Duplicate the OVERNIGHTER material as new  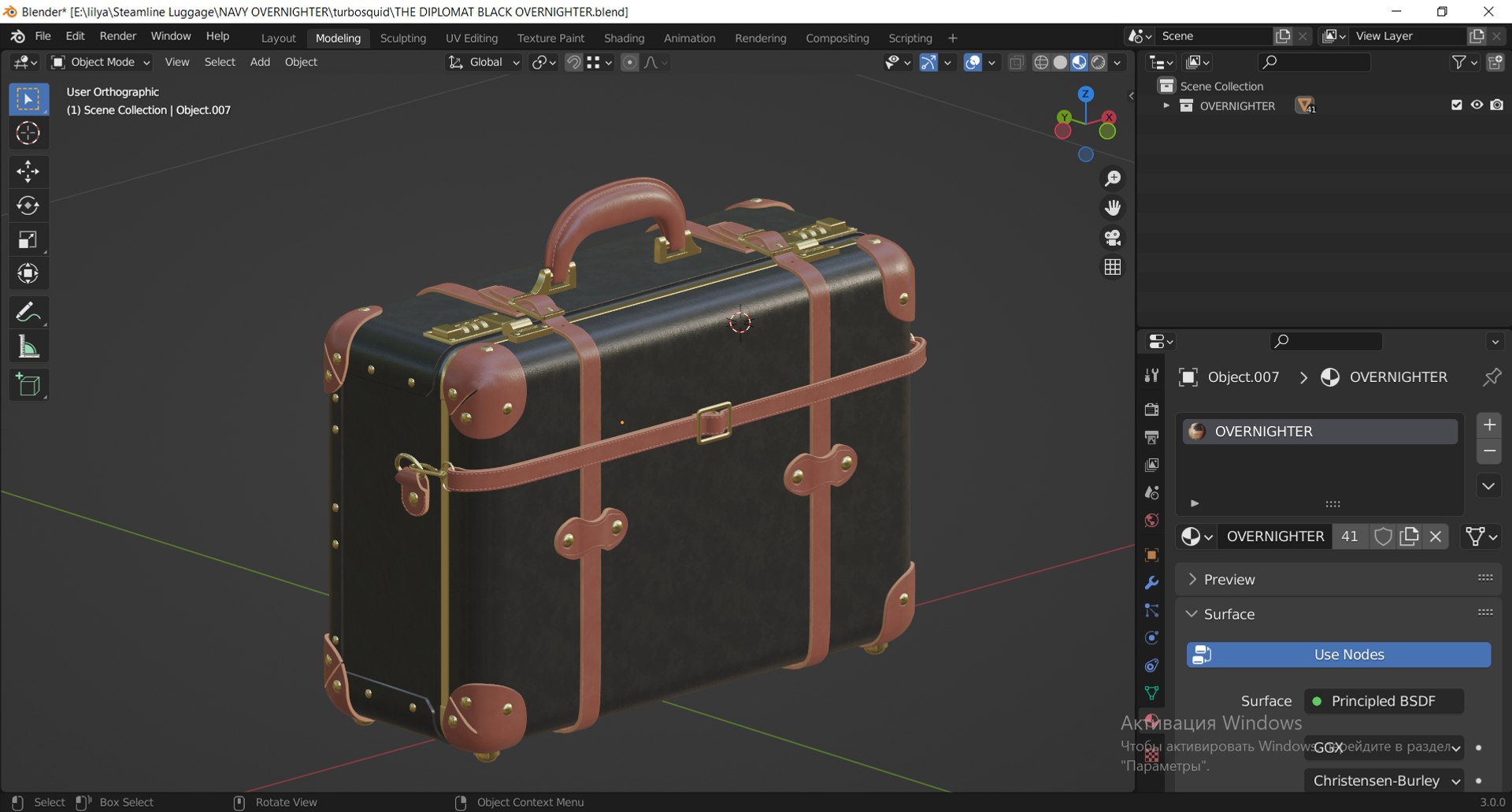click(x=1410, y=536)
